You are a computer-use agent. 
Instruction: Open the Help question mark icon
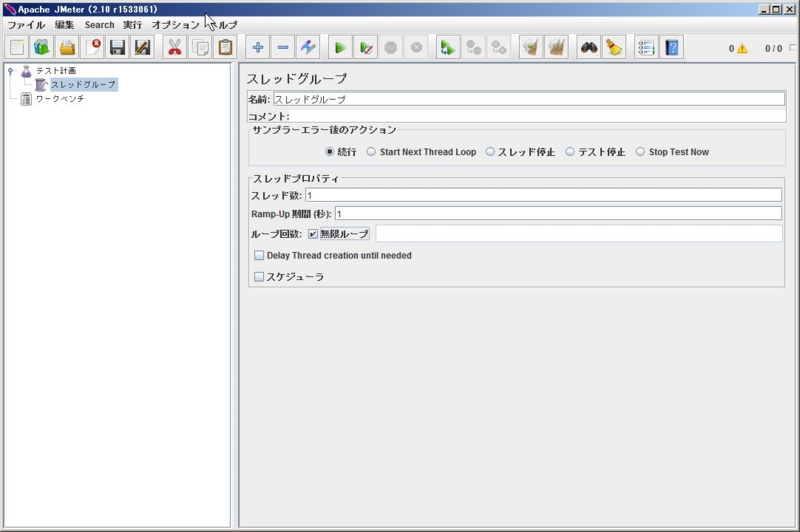coord(671,47)
